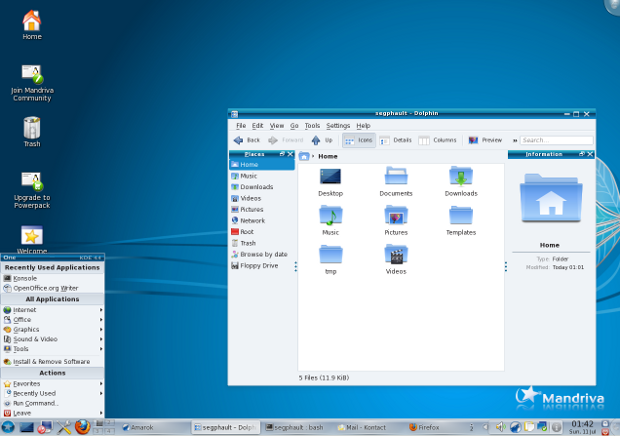Expand the Graphics submenu
The image size is (620, 436).
[53, 329]
